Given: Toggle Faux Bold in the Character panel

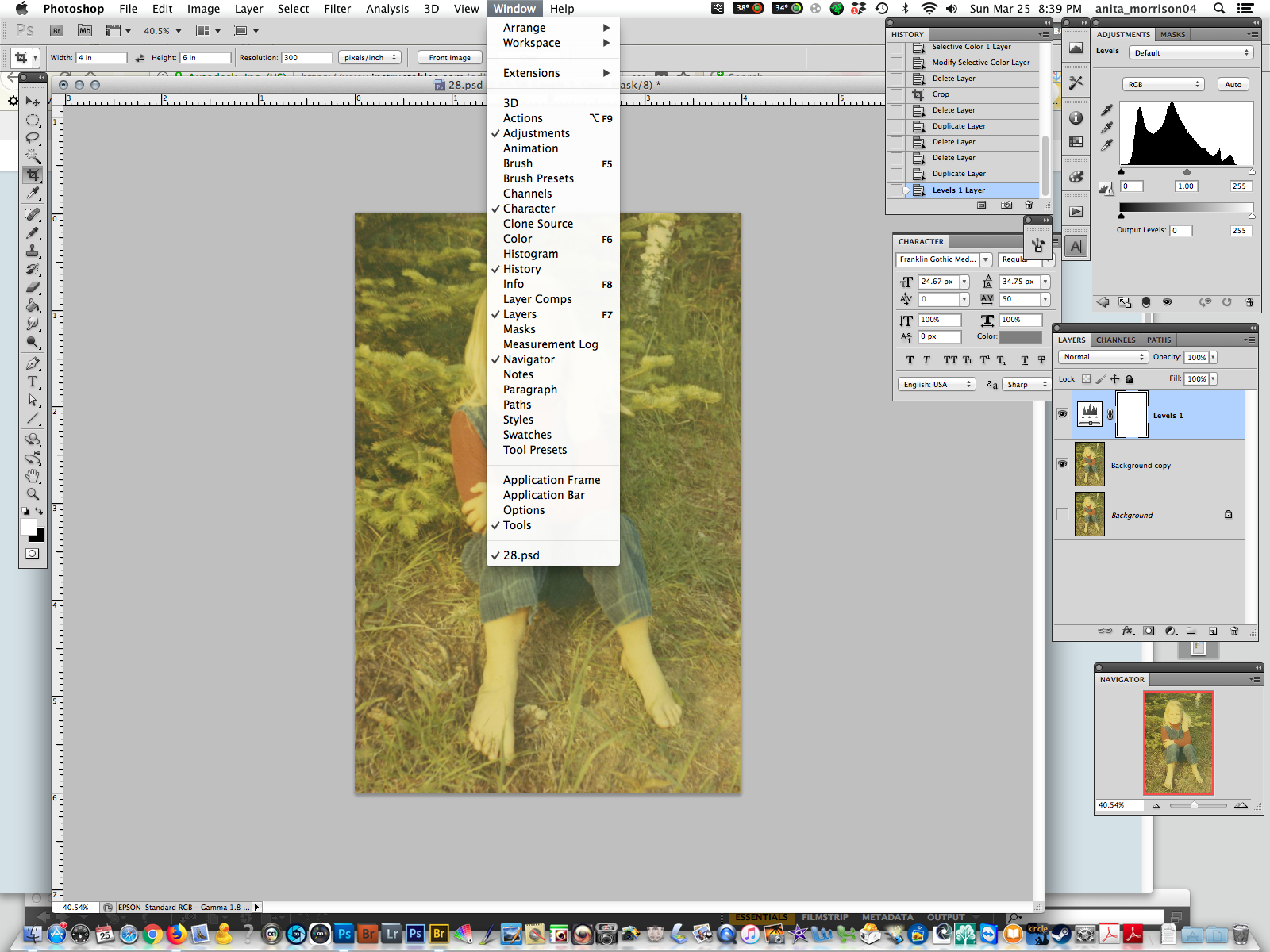Looking at the screenshot, I should pos(910,360).
